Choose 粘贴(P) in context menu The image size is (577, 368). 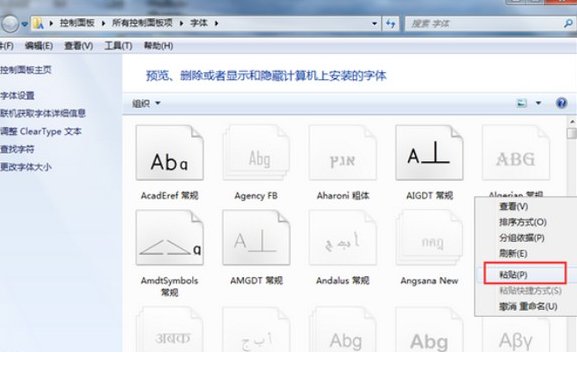[524, 274]
